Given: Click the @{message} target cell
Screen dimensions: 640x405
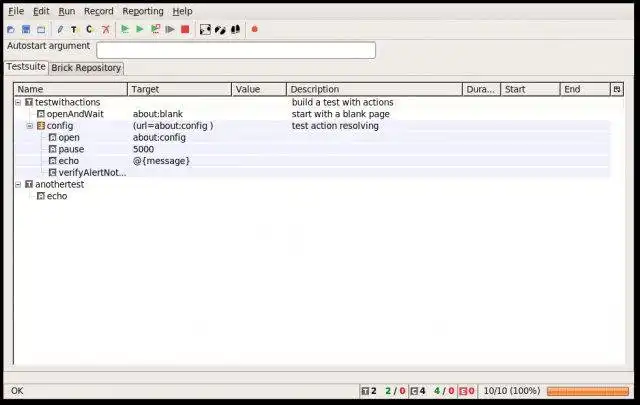Looking at the screenshot, I should coord(161,161).
